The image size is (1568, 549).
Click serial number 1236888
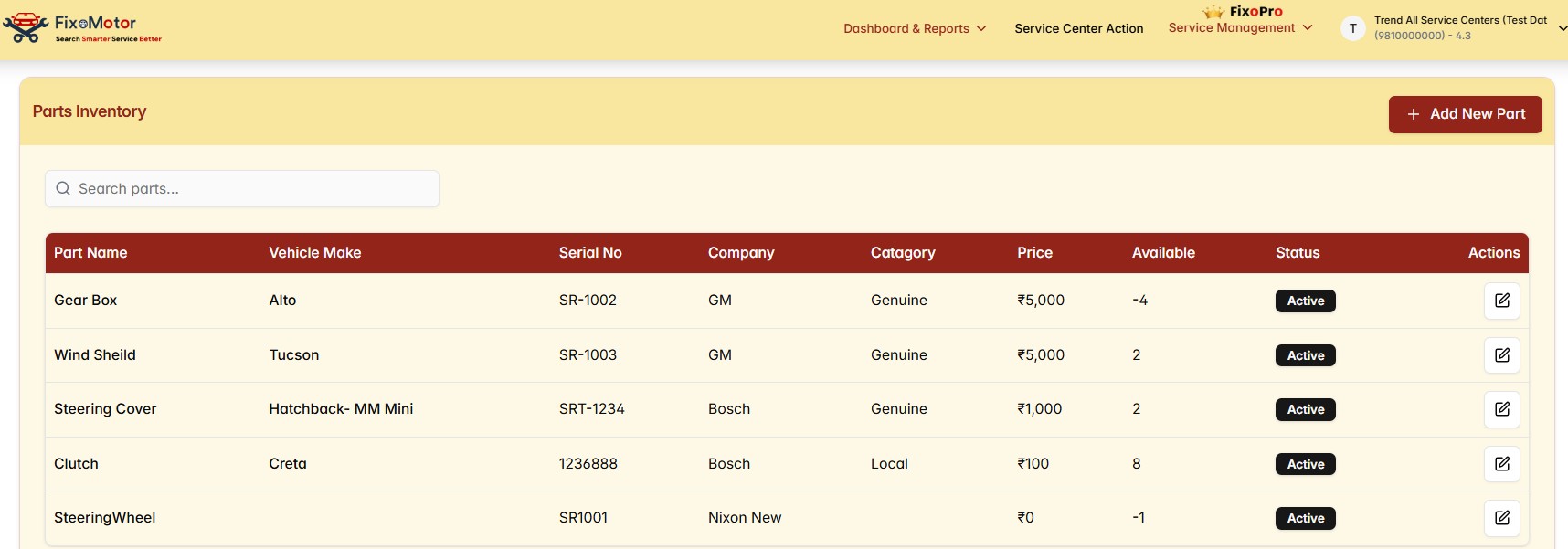tap(588, 464)
